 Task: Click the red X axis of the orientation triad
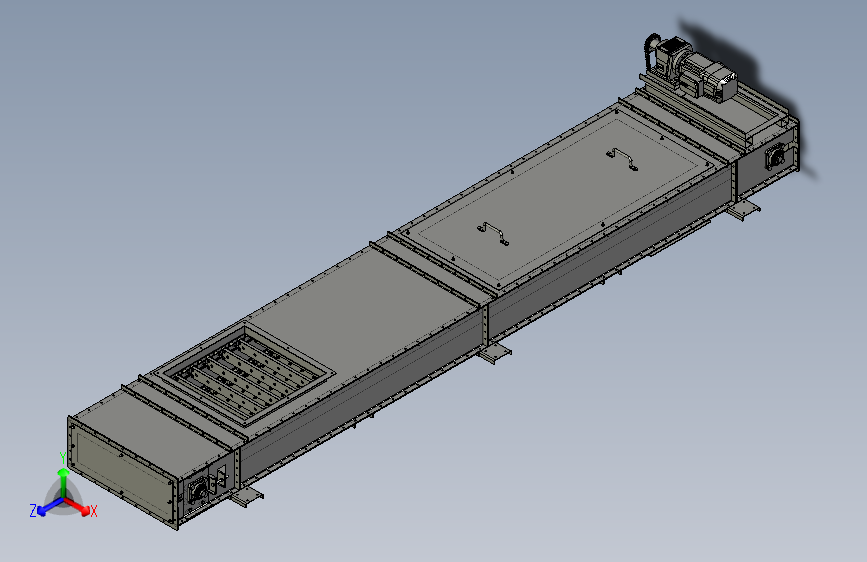point(78,506)
